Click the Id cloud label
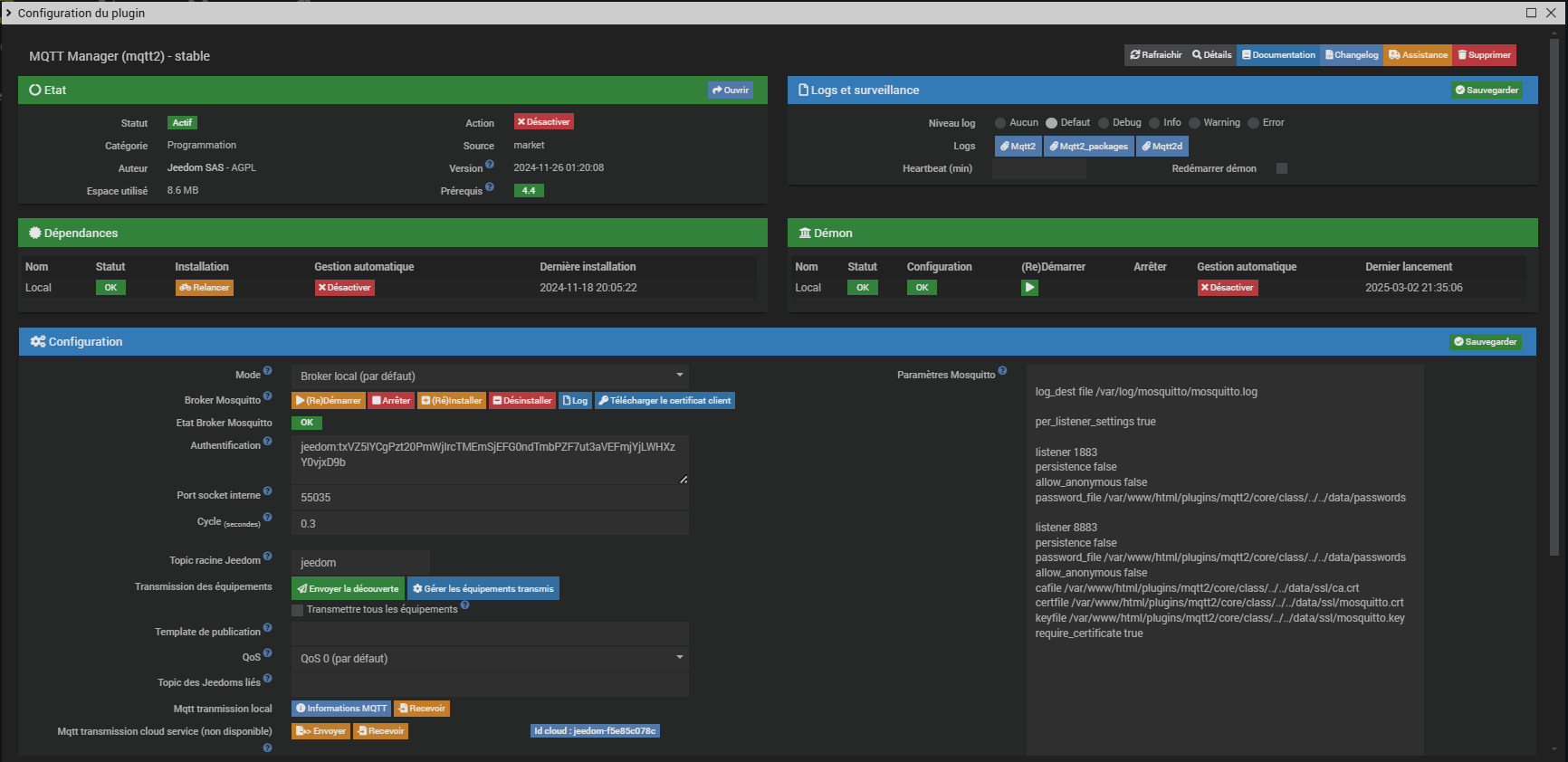The width and height of the screenshot is (1568, 762). [x=595, y=731]
